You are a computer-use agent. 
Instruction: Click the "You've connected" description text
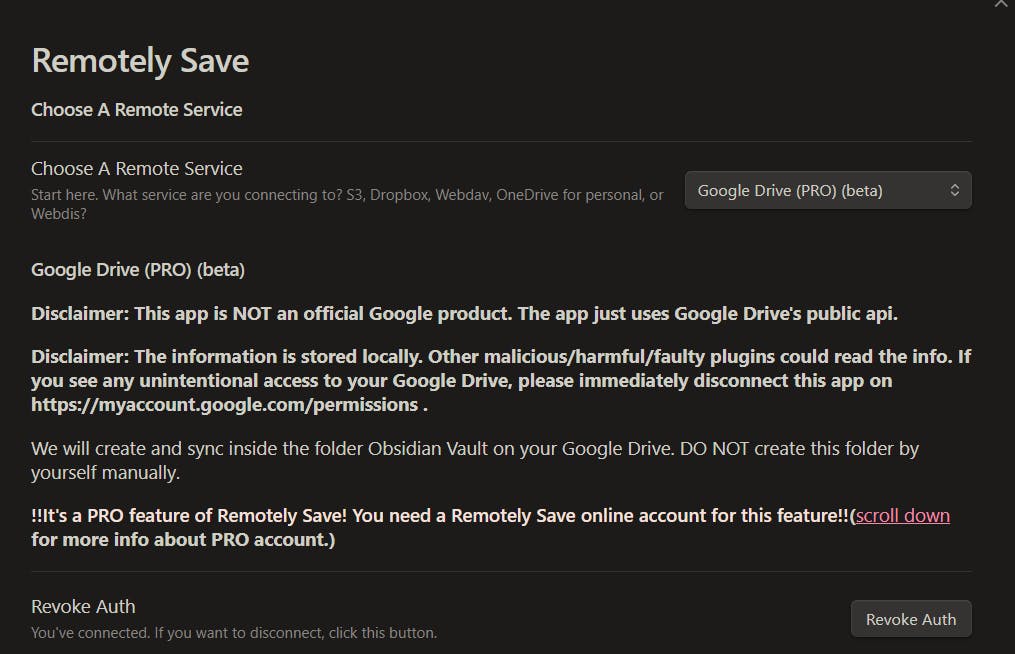(x=234, y=633)
